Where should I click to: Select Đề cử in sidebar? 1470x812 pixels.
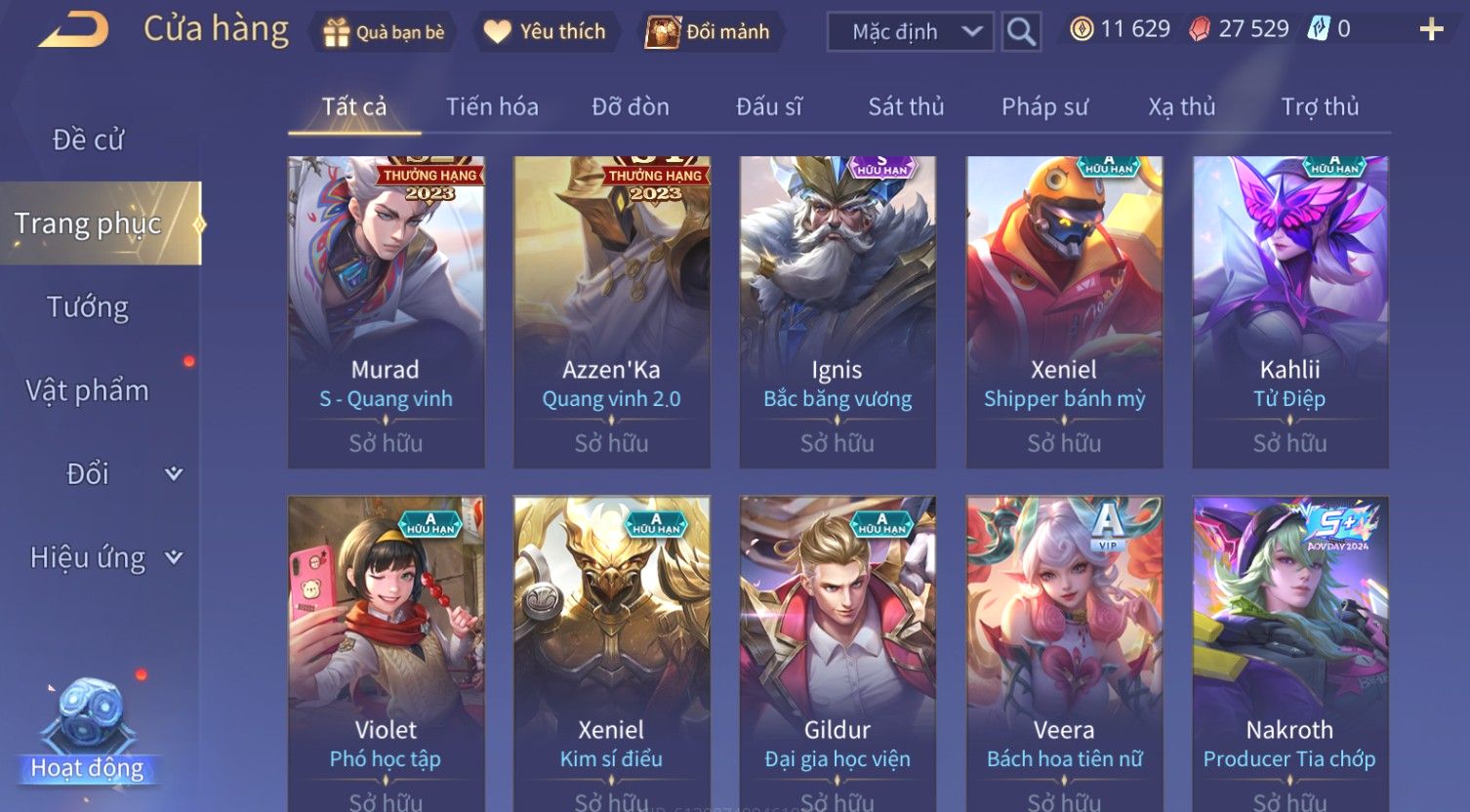tap(88, 140)
